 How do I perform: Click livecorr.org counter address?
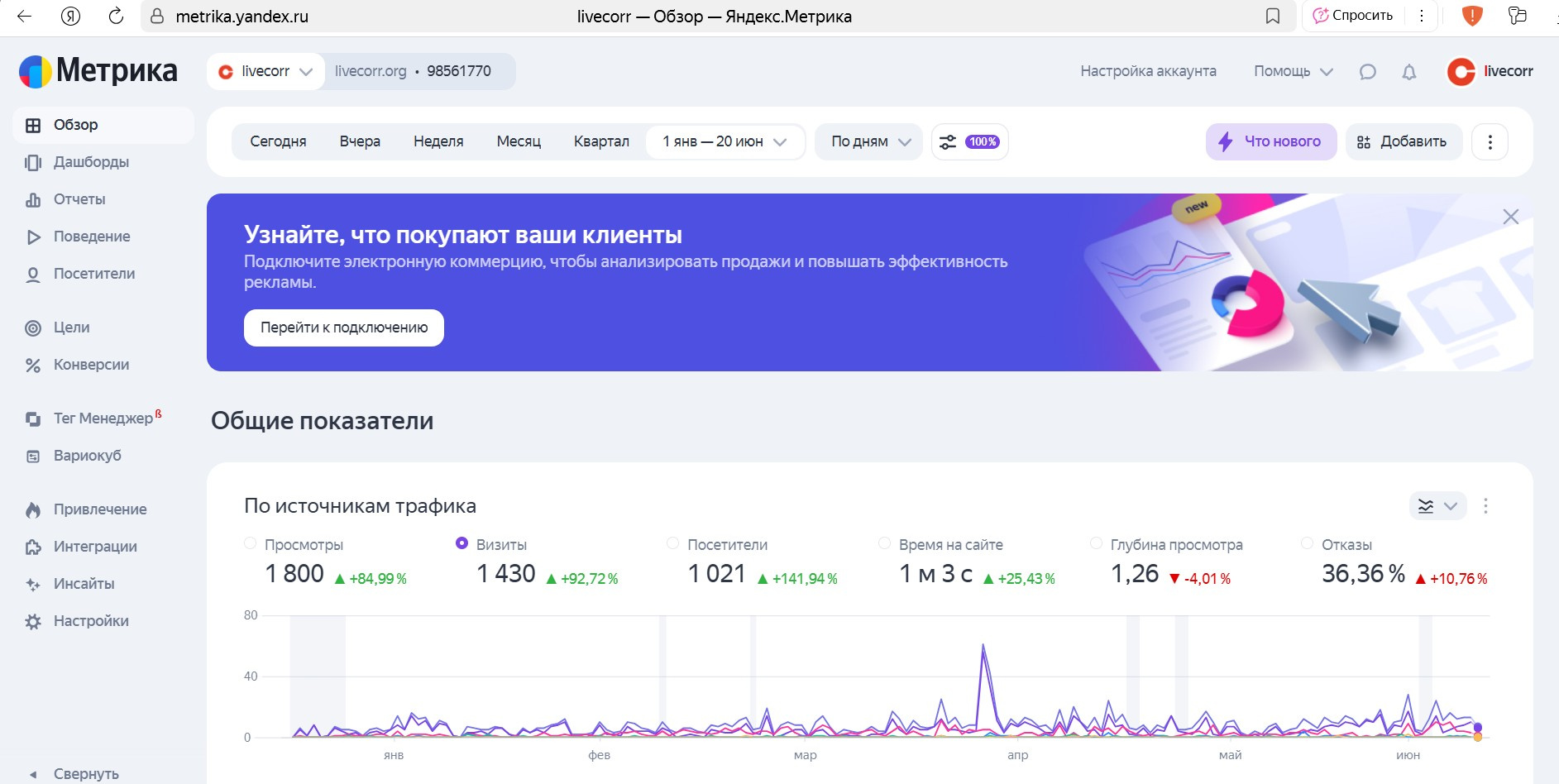click(x=371, y=71)
